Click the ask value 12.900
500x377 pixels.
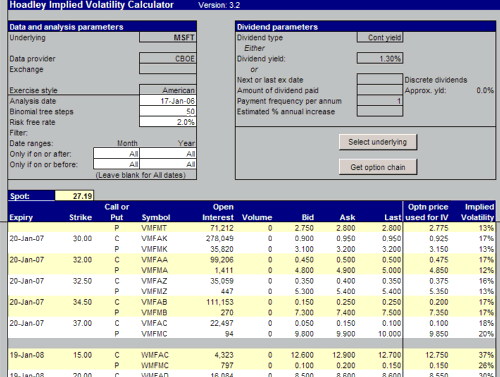[344, 355]
